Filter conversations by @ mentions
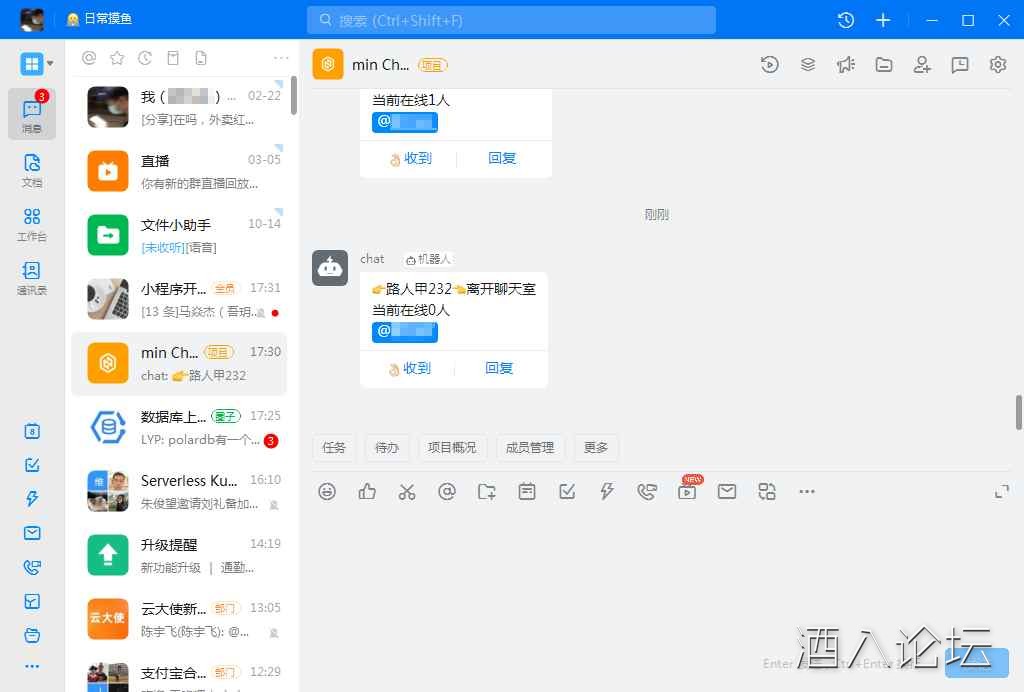Image resolution: width=1024 pixels, height=692 pixels. pyautogui.click(x=89, y=58)
